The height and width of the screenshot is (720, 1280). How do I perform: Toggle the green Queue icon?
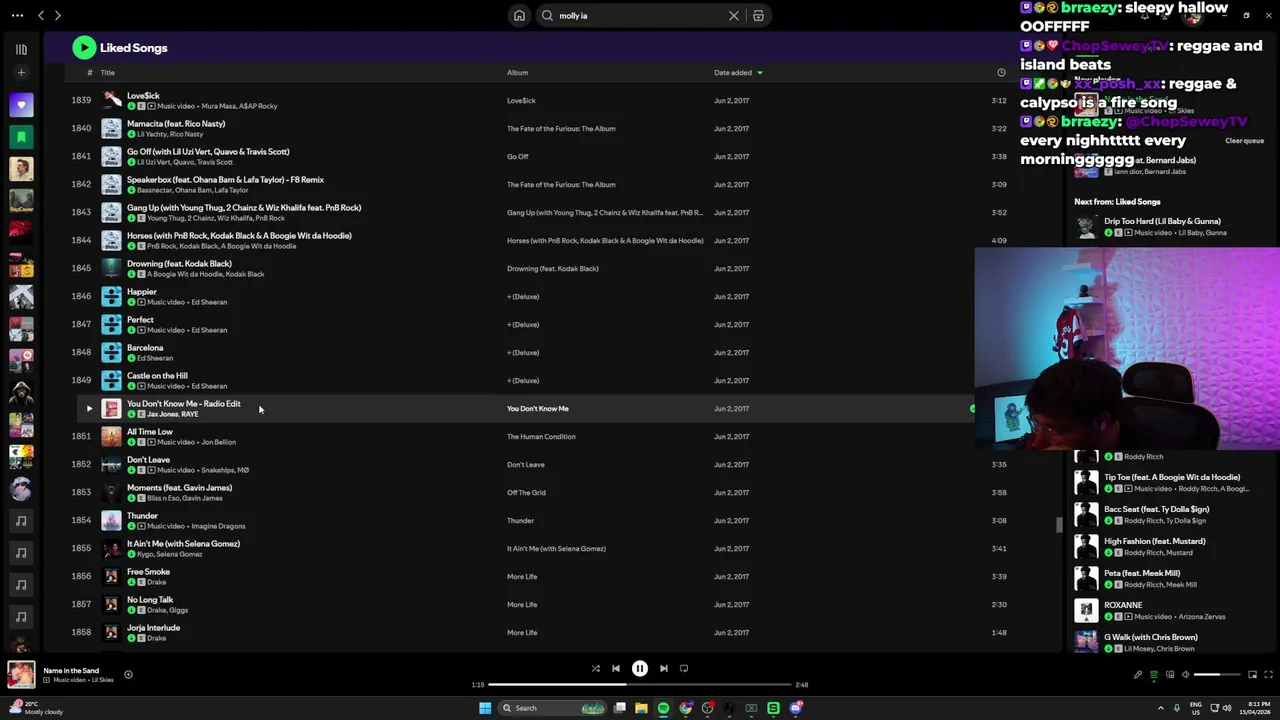[x=1154, y=675]
